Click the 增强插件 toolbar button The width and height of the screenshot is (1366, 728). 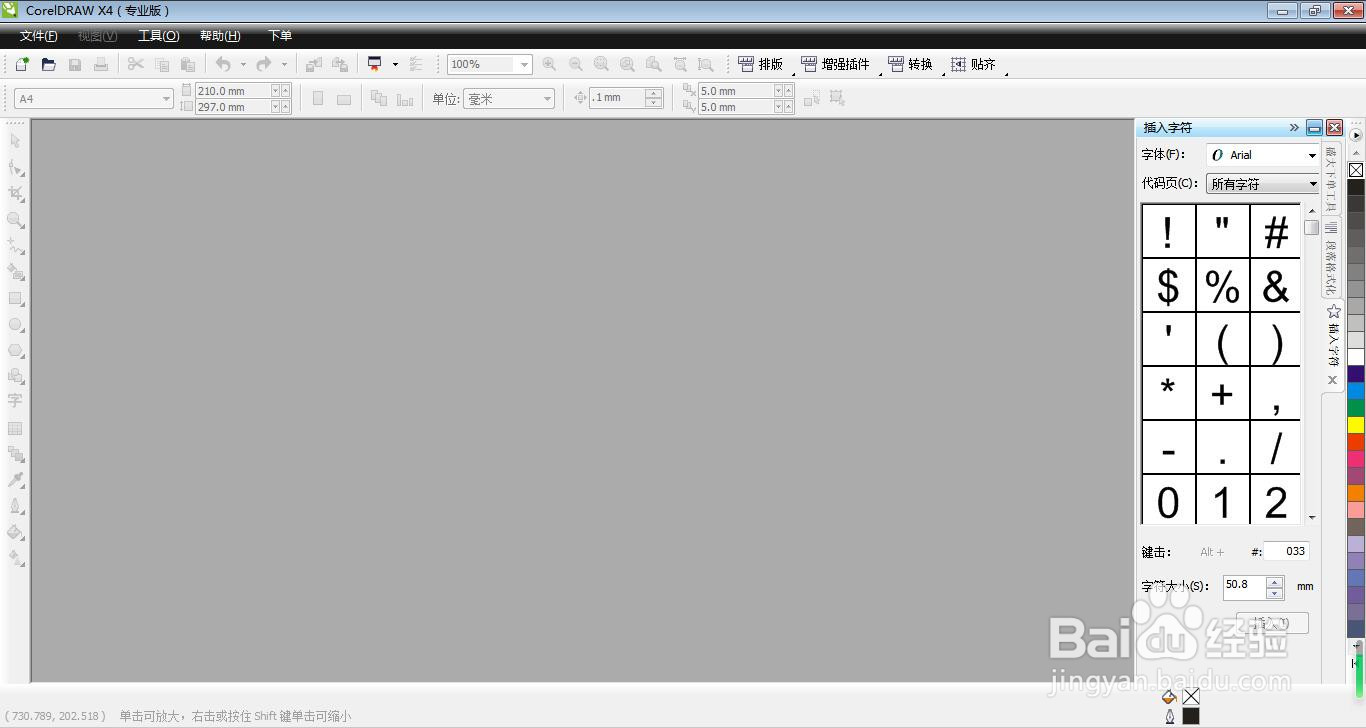click(836, 64)
